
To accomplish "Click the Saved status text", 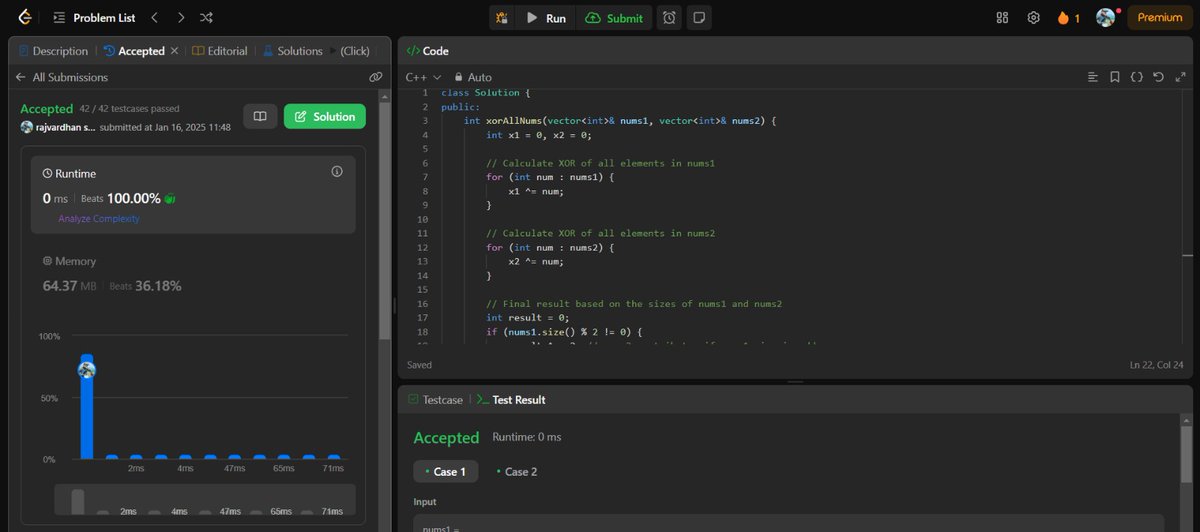I will click(x=420, y=365).
